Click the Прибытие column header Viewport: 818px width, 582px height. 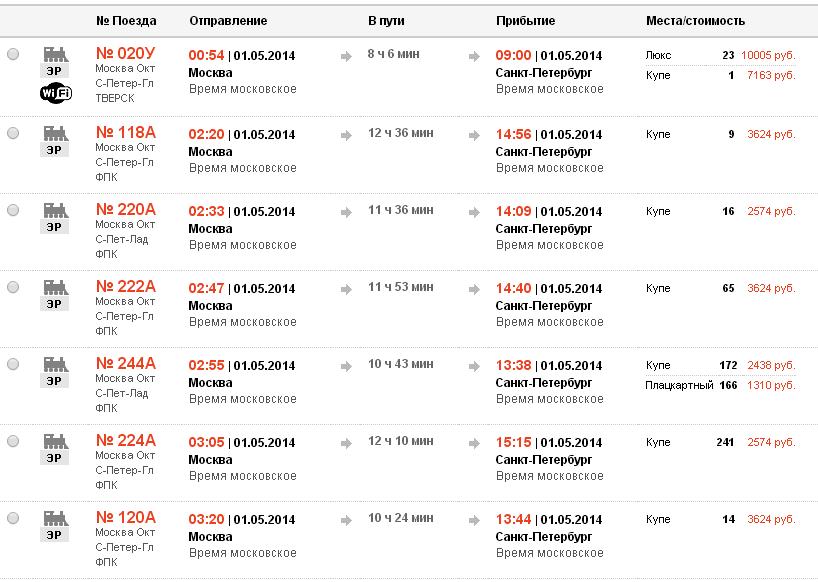coord(526,20)
